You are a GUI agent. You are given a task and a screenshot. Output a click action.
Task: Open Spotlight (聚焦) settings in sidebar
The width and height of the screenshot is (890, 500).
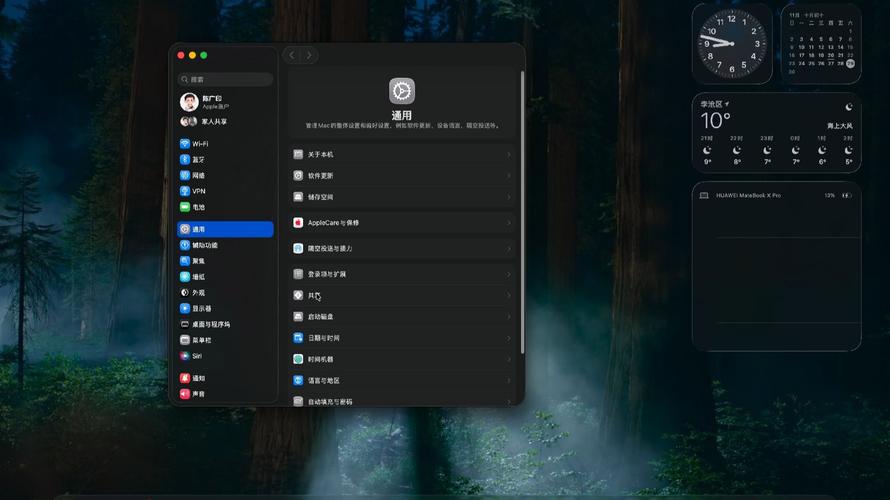click(x=225, y=261)
